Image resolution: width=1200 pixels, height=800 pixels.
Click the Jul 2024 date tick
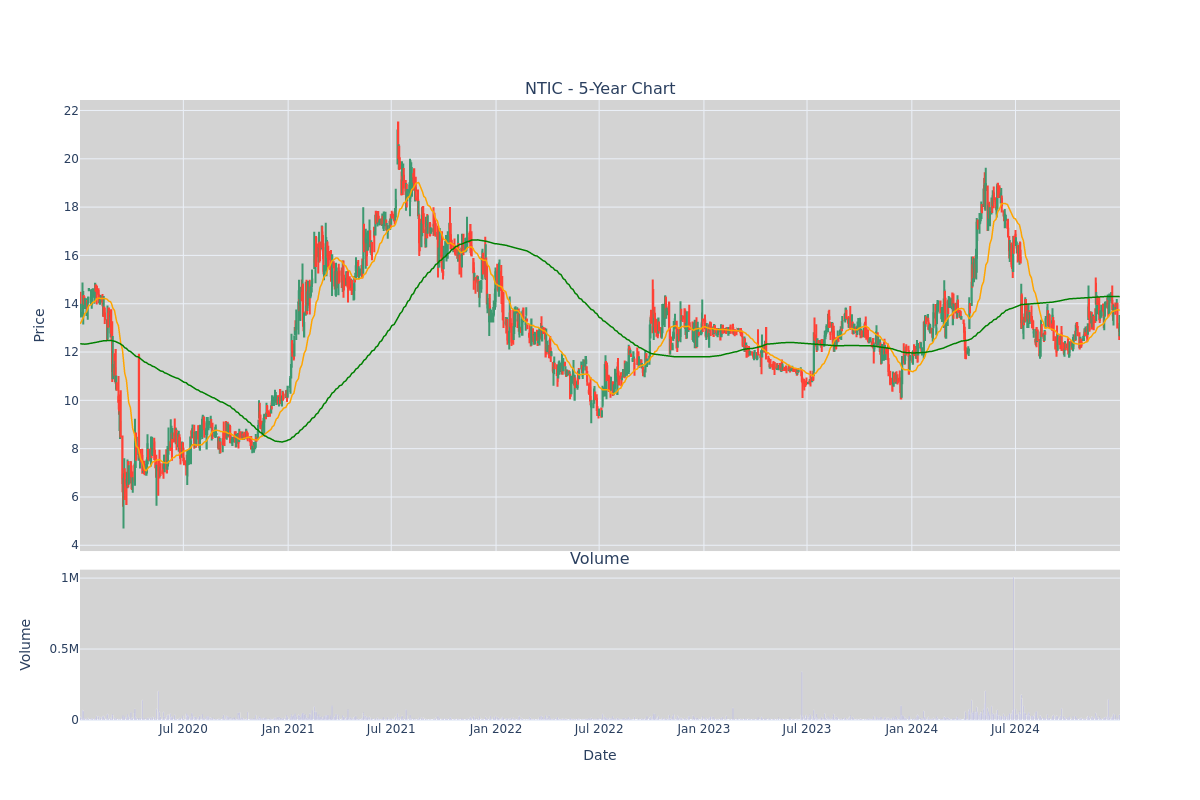(x=1015, y=729)
